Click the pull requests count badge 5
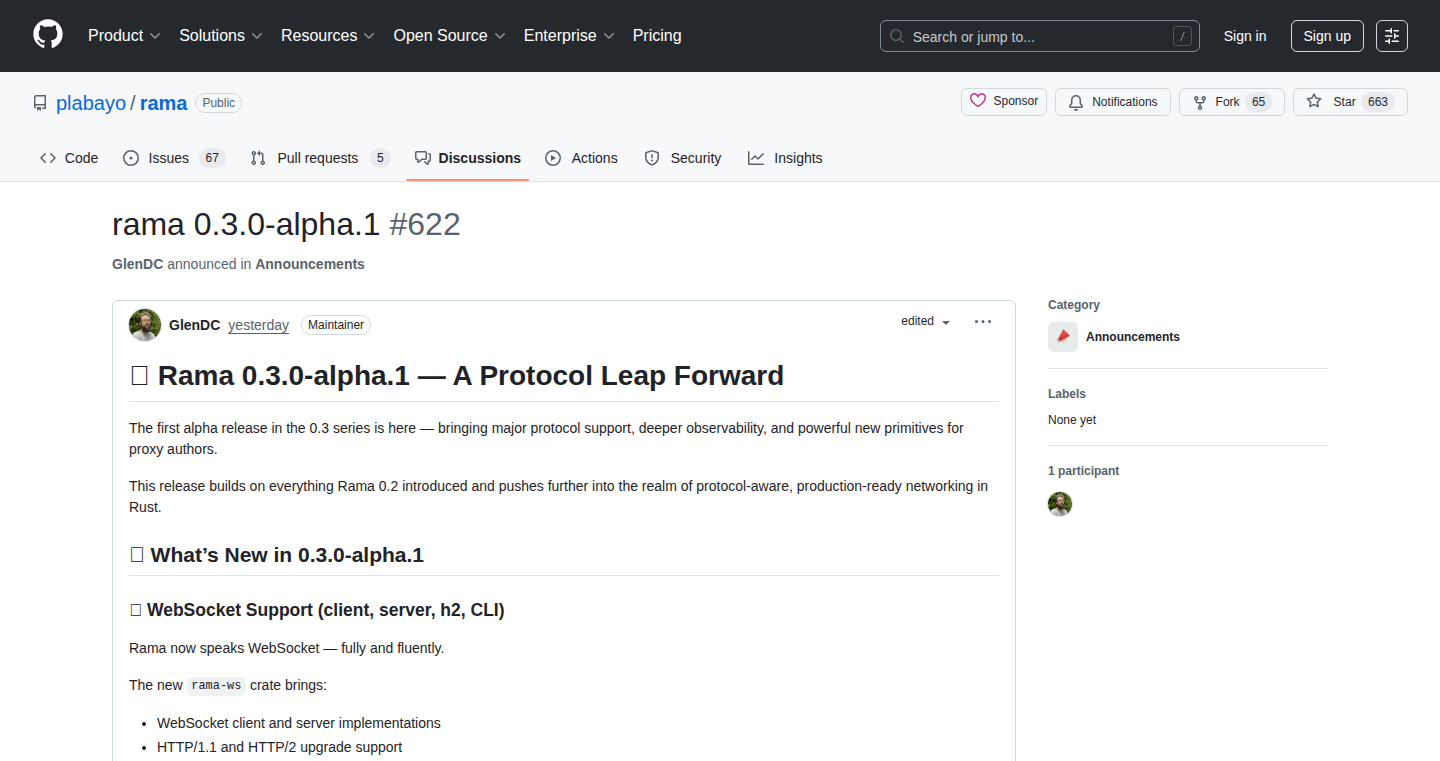The width and height of the screenshot is (1440, 761). 379,158
